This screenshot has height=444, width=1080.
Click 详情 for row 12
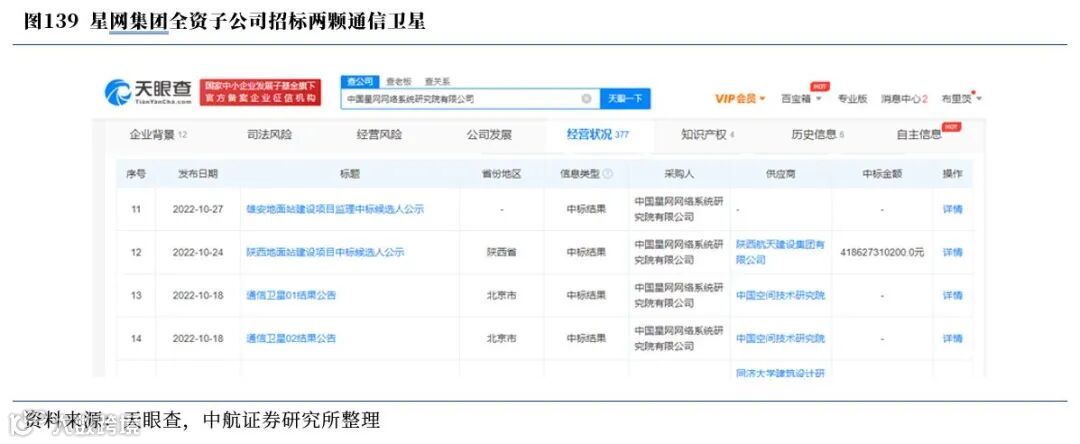click(953, 253)
